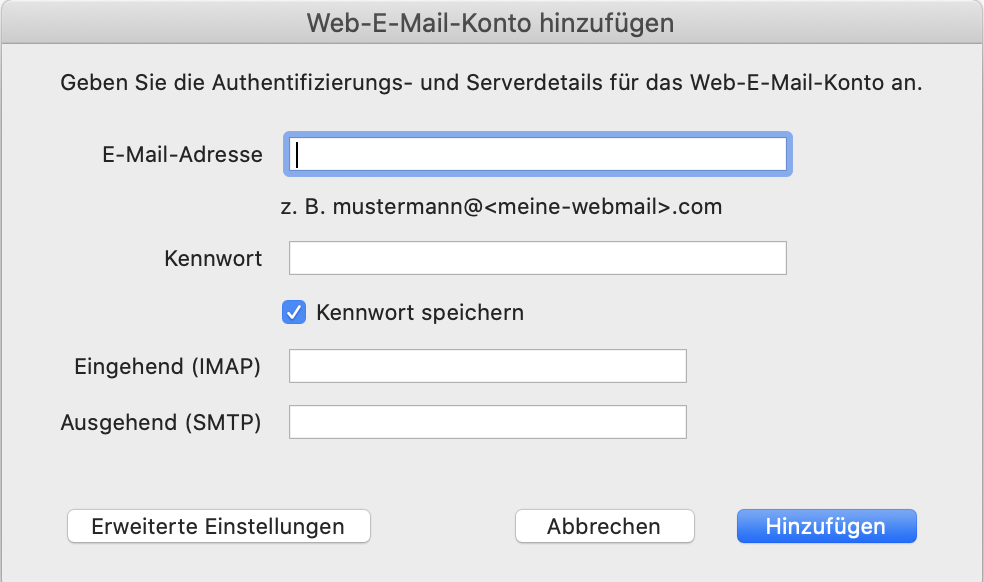Open Erweiterte Einstellungen
984x582 pixels.
tap(218, 526)
